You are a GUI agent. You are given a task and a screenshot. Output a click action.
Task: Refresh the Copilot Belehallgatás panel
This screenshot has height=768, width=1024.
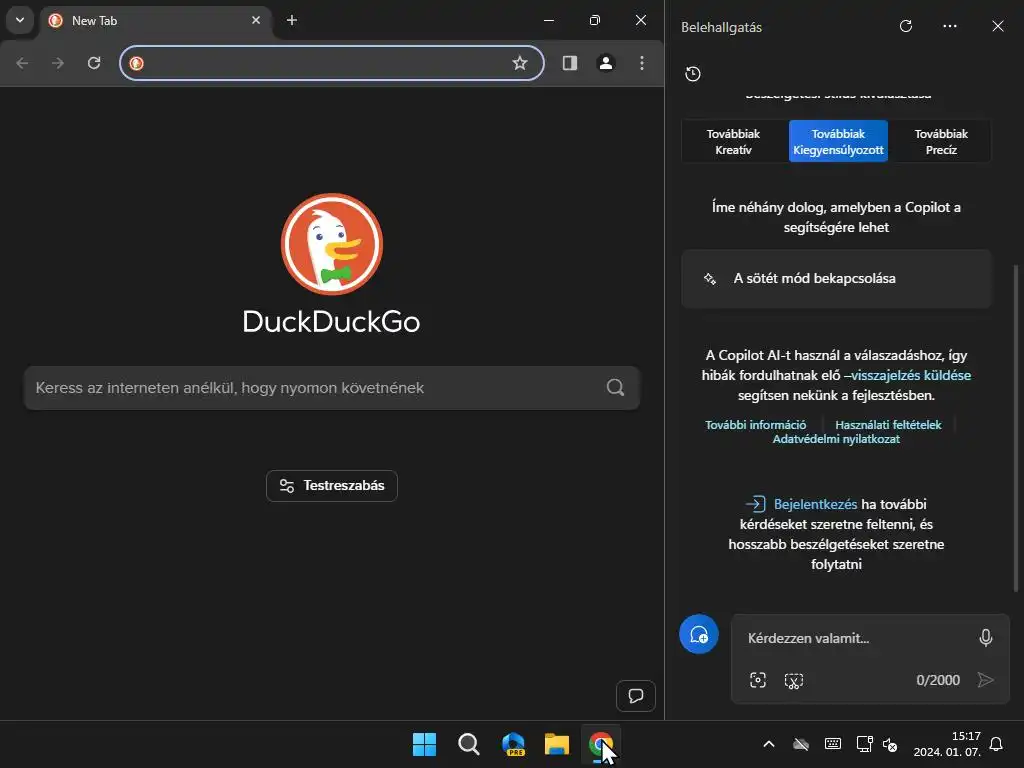(906, 26)
